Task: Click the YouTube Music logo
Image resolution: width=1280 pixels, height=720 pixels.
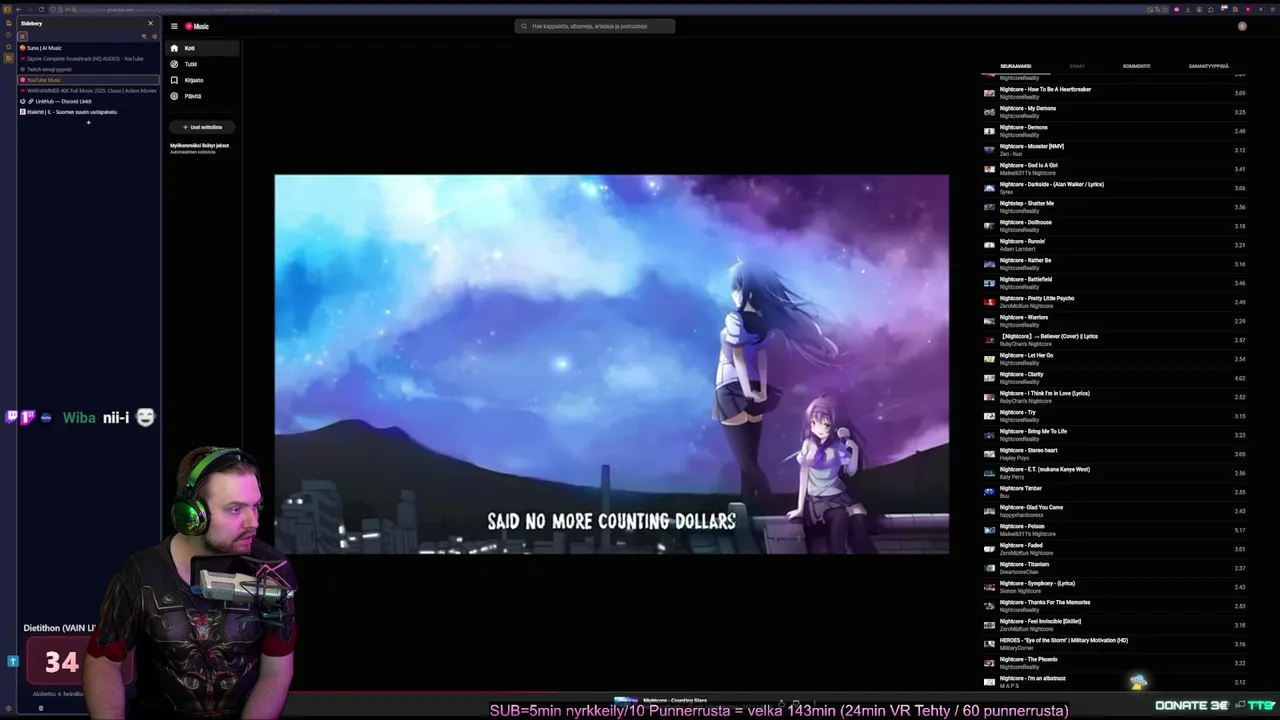Action: pyautogui.click(x=197, y=26)
